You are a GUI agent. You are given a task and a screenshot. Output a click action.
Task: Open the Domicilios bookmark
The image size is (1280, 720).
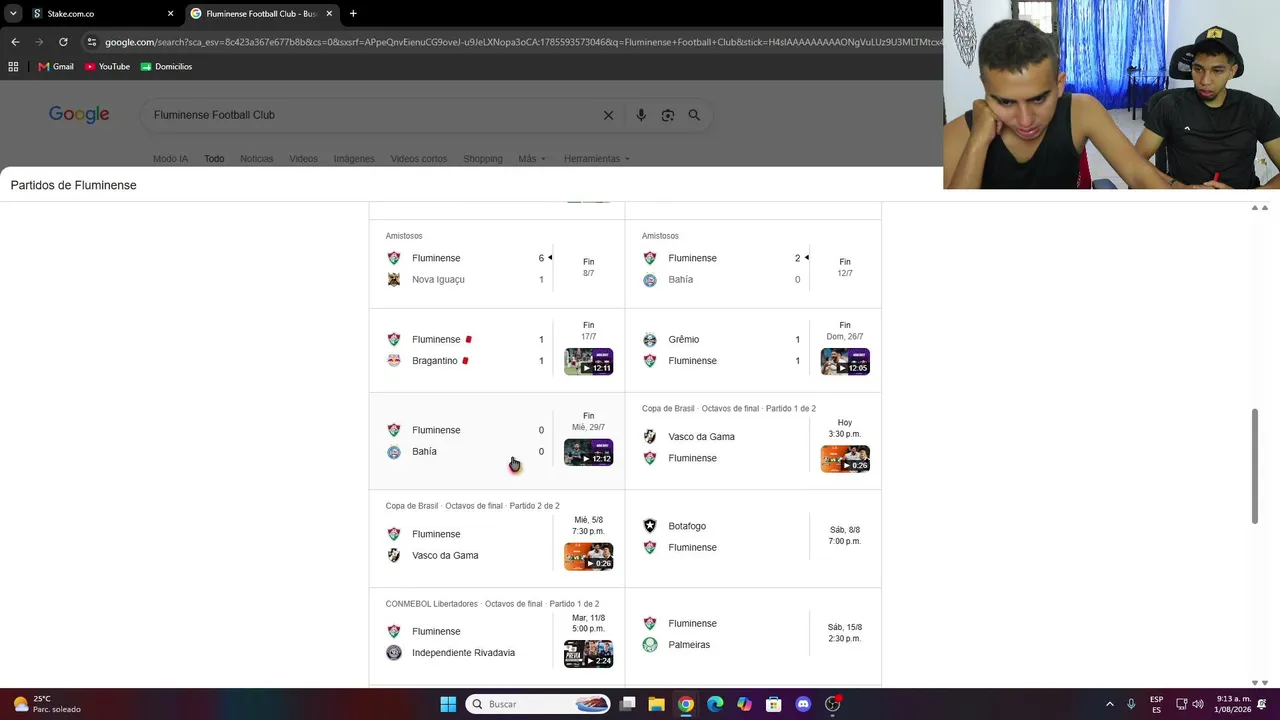[x=166, y=67]
